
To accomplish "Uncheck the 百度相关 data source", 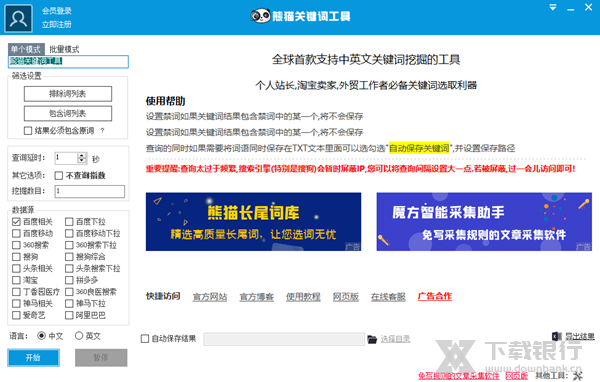I will (16, 222).
